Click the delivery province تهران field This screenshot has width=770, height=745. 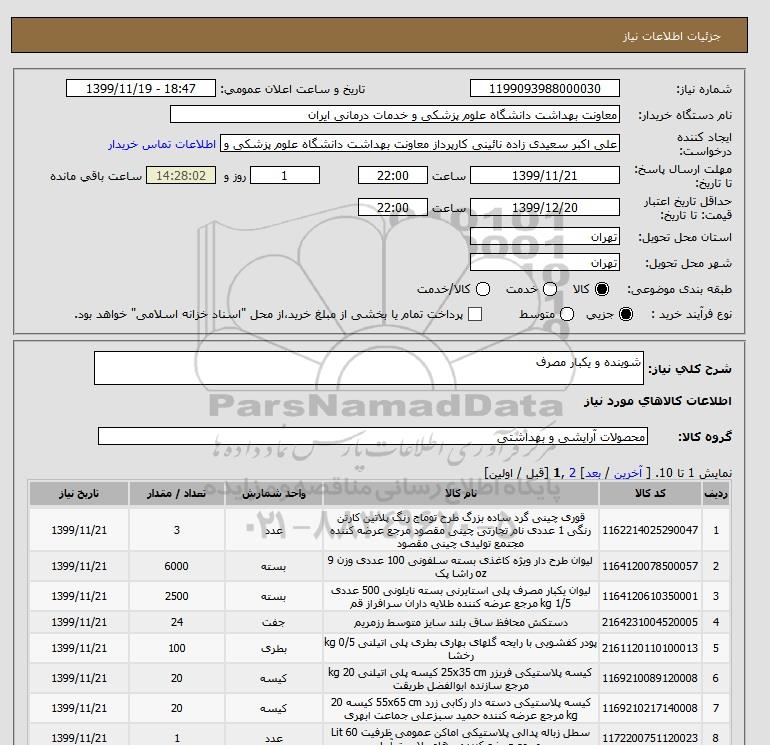pyautogui.click(x=545, y=237)
